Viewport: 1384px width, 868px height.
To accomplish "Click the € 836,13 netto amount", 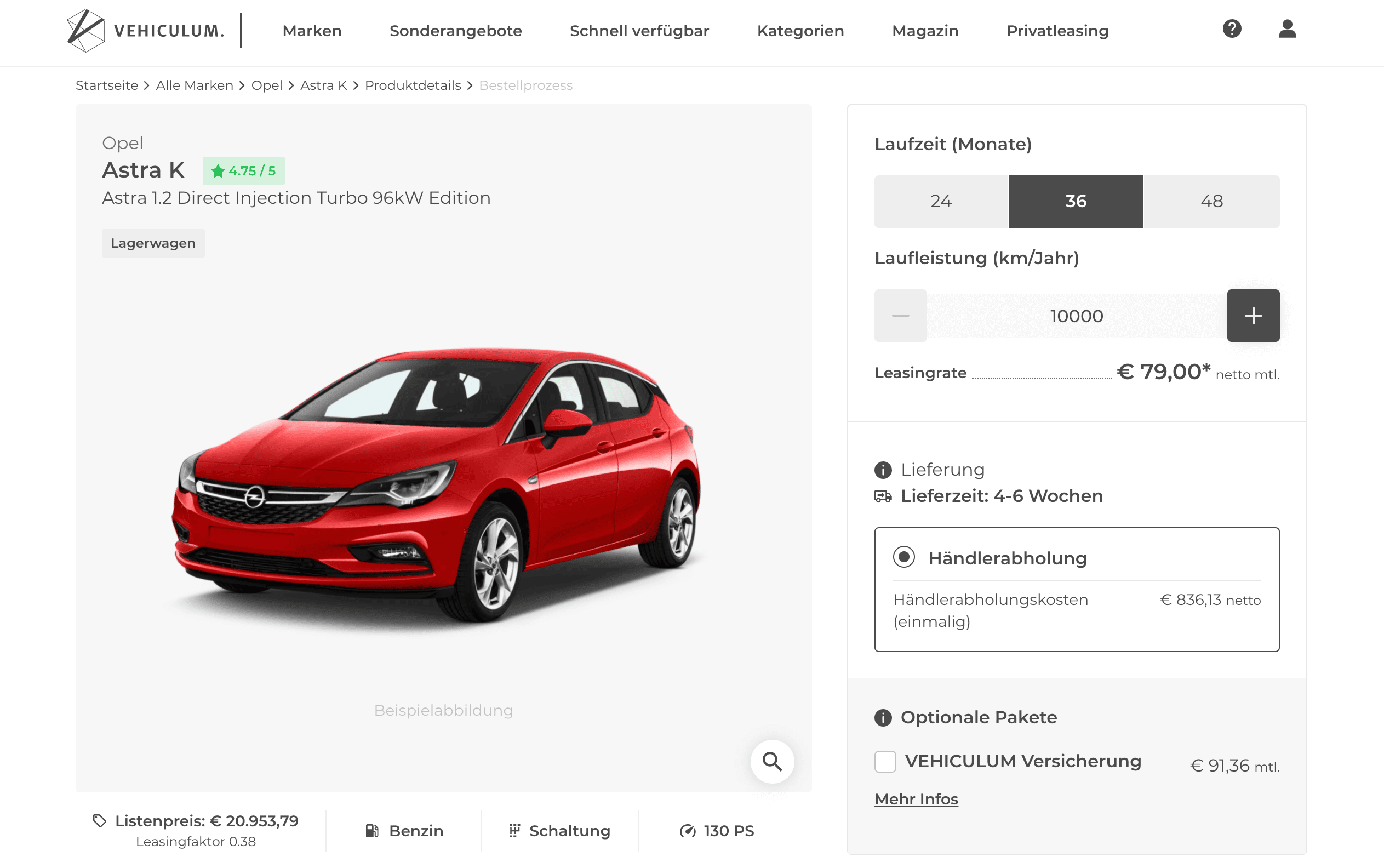I will pyautogui.click(x=1211, y=600).
